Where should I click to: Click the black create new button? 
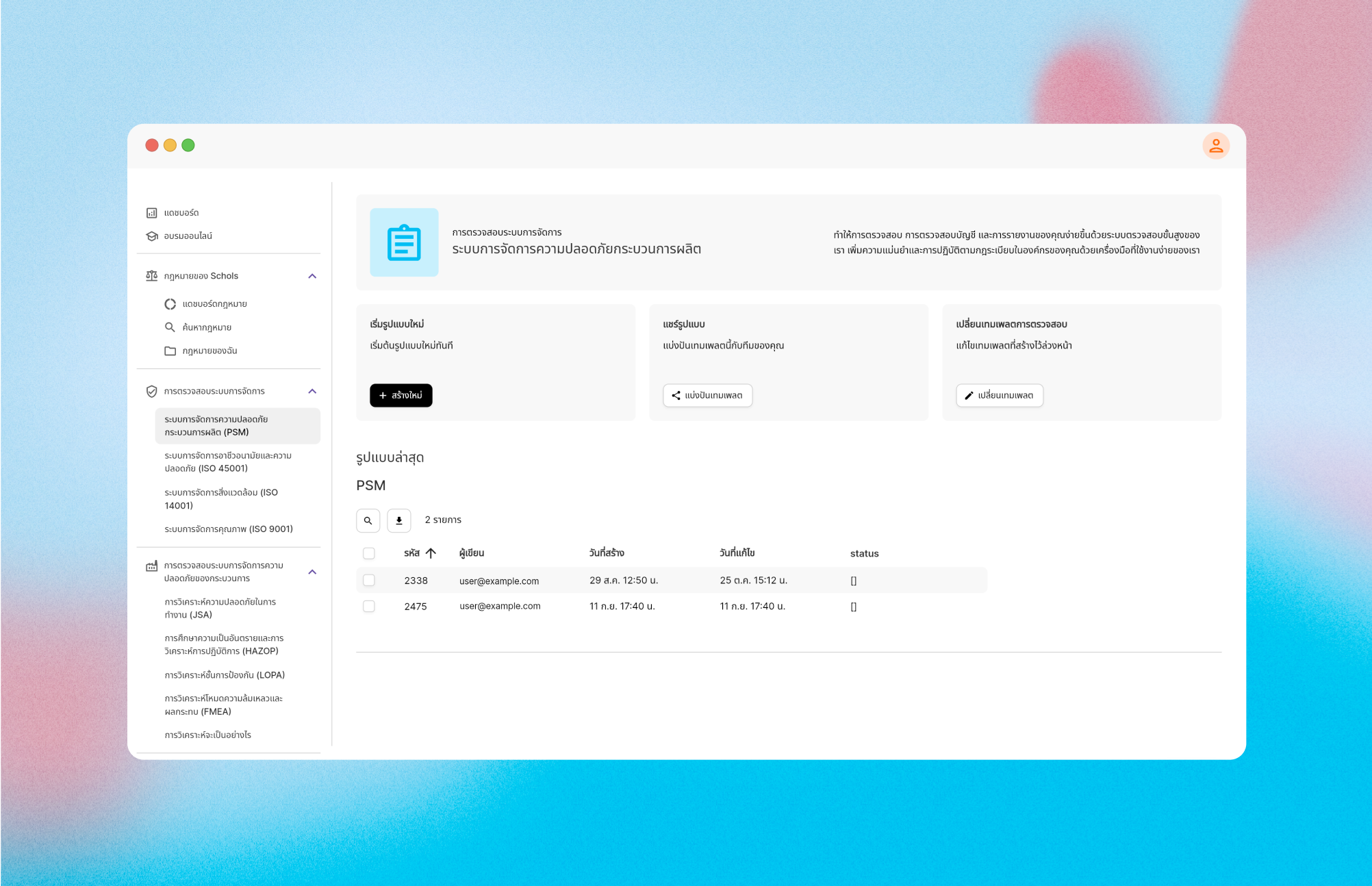[401, 395]
